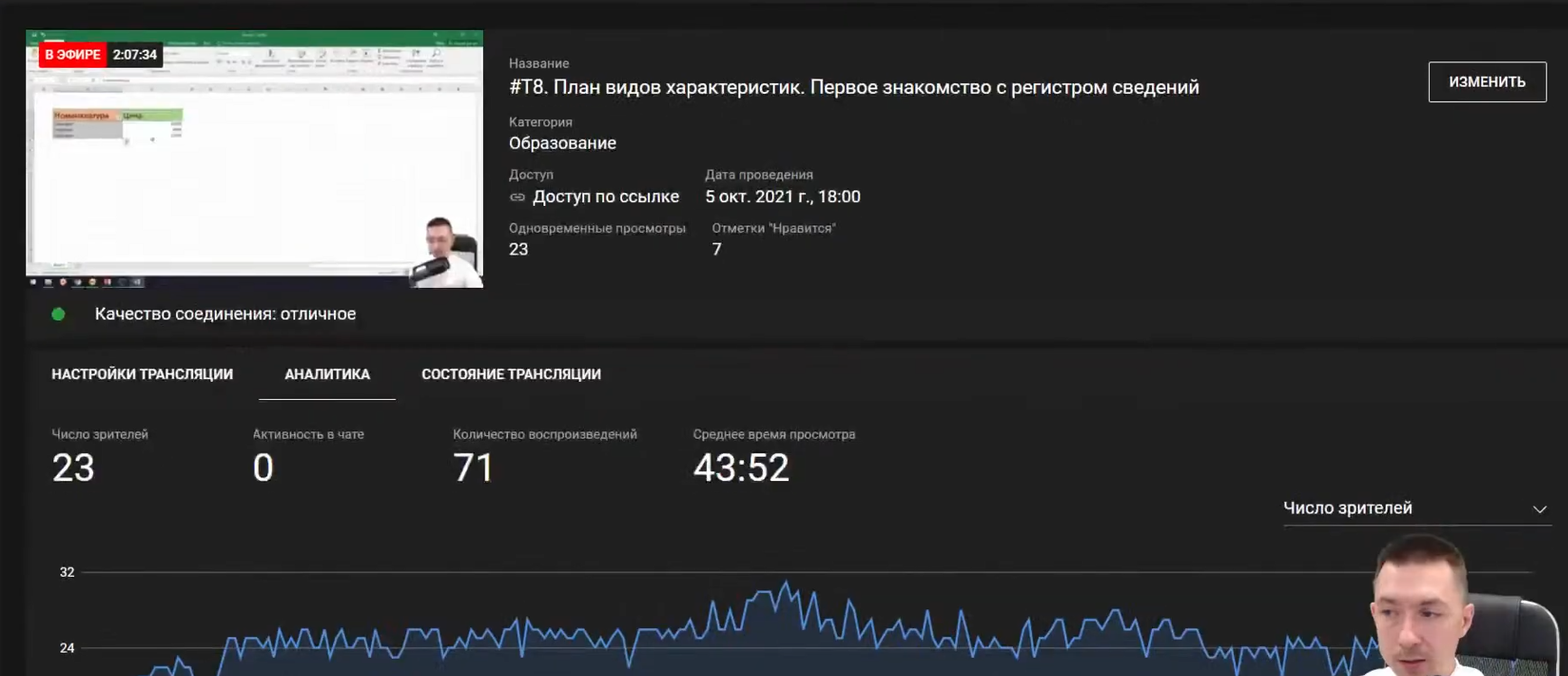The height and width of the screenshot is (676, 1568).
Task: Click the stream title starting with #T8
Action: [x=853, y=88]
